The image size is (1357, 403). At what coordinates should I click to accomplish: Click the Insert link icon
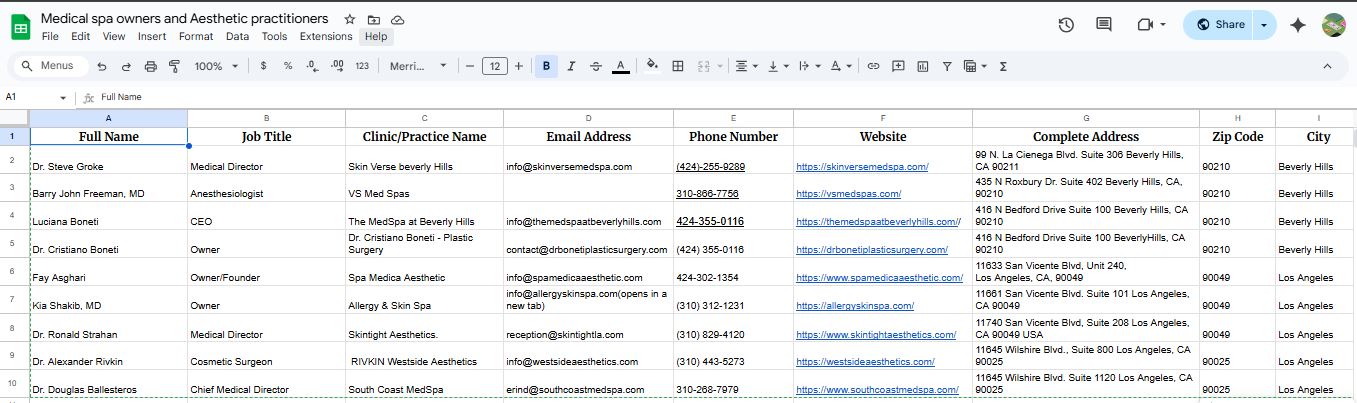coord(873,66)
